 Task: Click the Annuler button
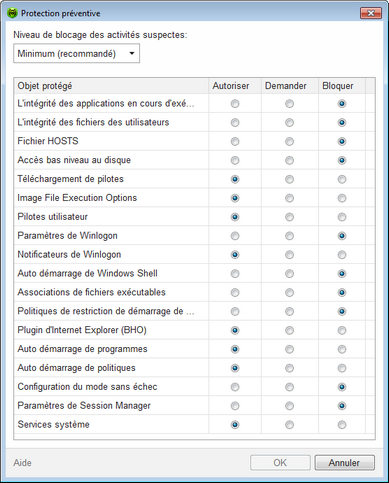click(x=344, y=463)
